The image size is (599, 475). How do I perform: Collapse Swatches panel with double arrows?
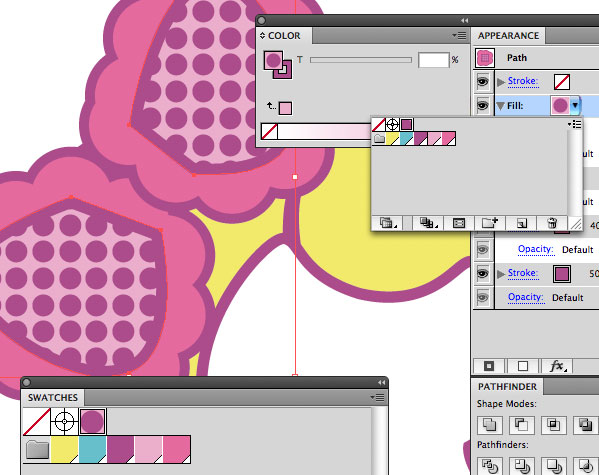click(381, 383)
